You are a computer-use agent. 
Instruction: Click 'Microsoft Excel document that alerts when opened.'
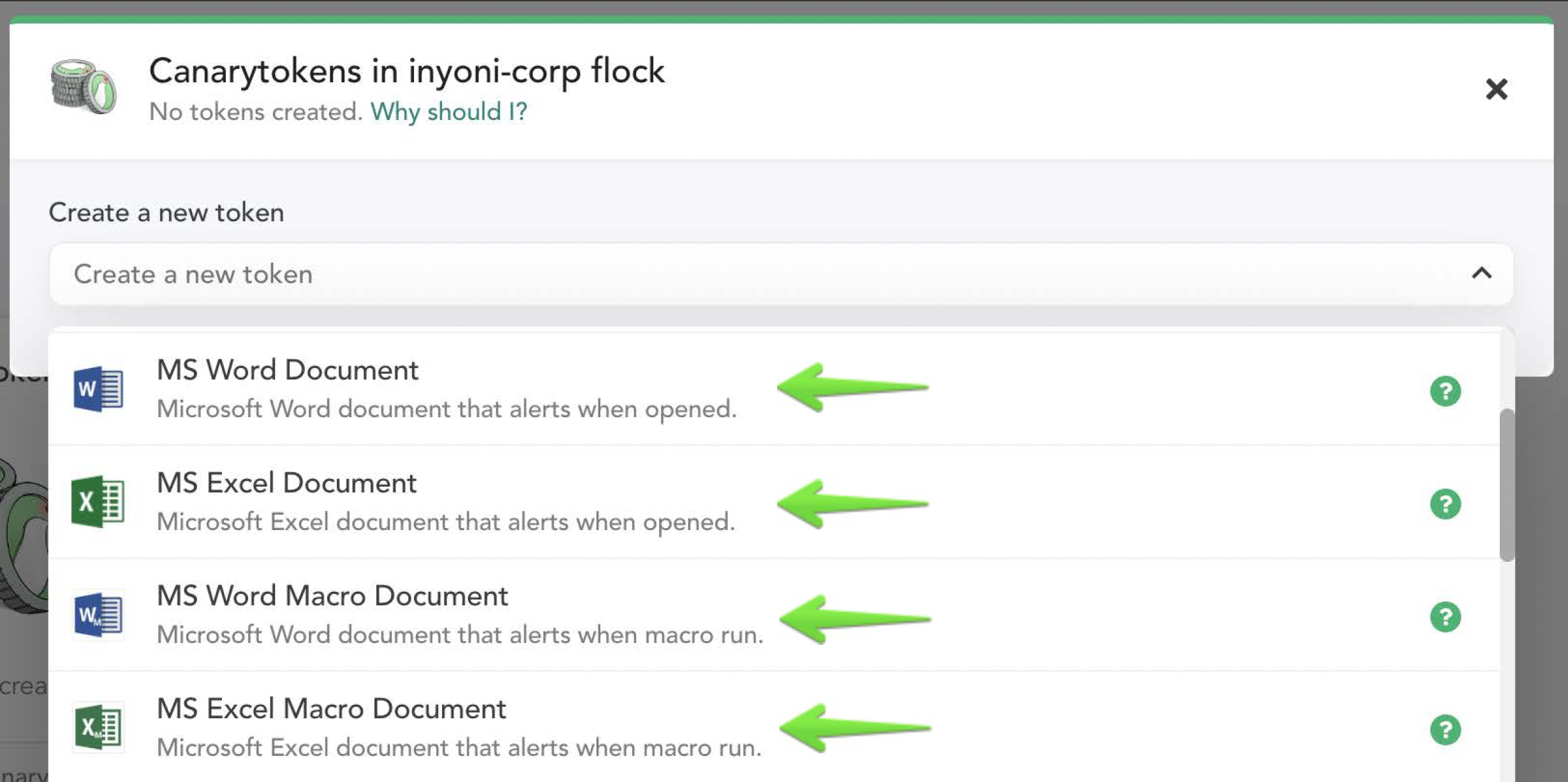pos(446,522)
